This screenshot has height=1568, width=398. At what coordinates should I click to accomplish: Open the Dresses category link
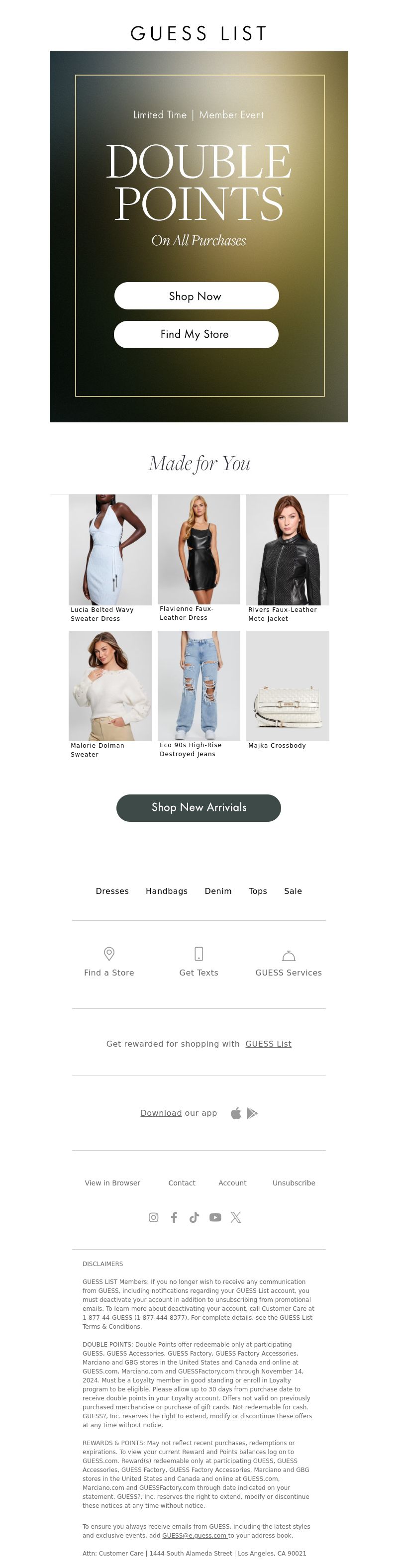[112, 891]
